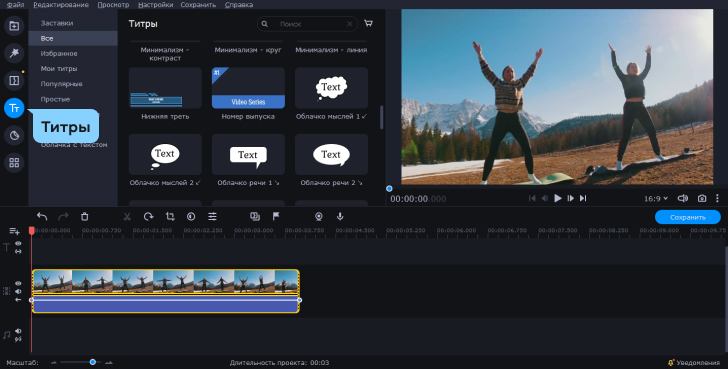Image resolution: width=728 pixels, height=369 pixels.
Task: Mute the video track audio
Action: 18,291
